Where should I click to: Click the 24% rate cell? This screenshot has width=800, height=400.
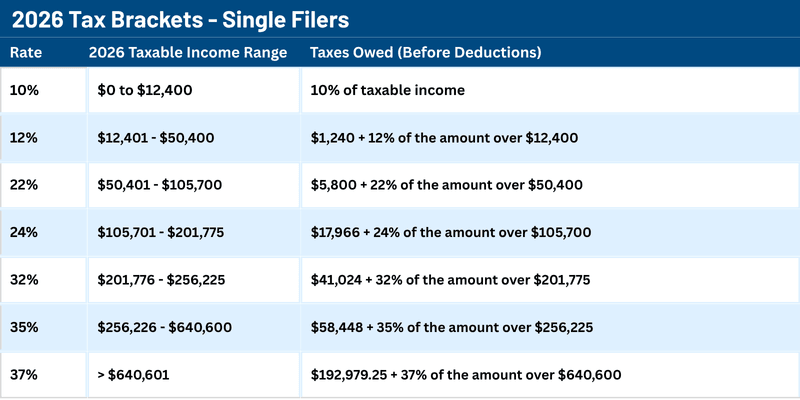tap(24, 232)
